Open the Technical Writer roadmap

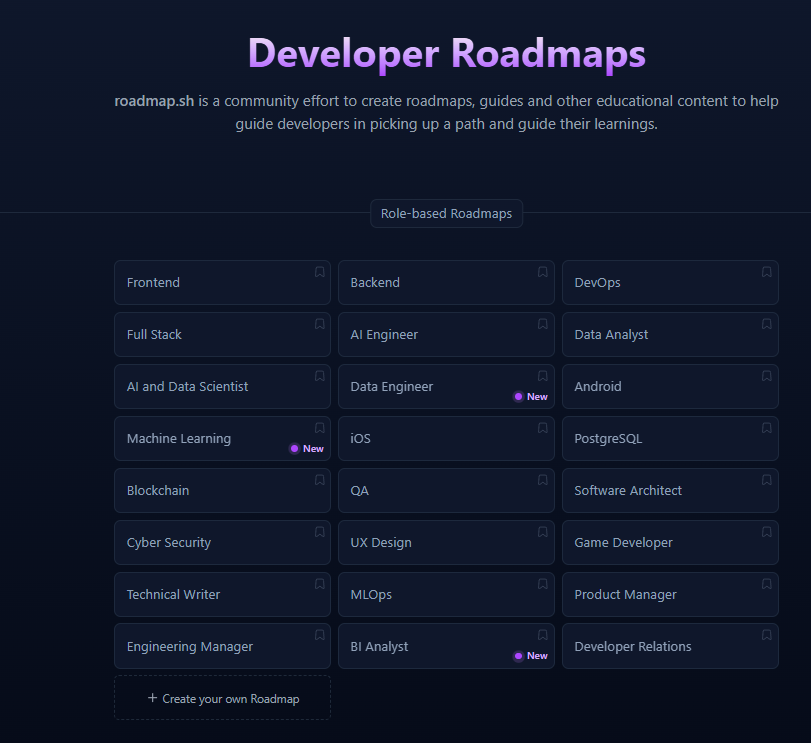pyautogui.click(x=222, y=594)
